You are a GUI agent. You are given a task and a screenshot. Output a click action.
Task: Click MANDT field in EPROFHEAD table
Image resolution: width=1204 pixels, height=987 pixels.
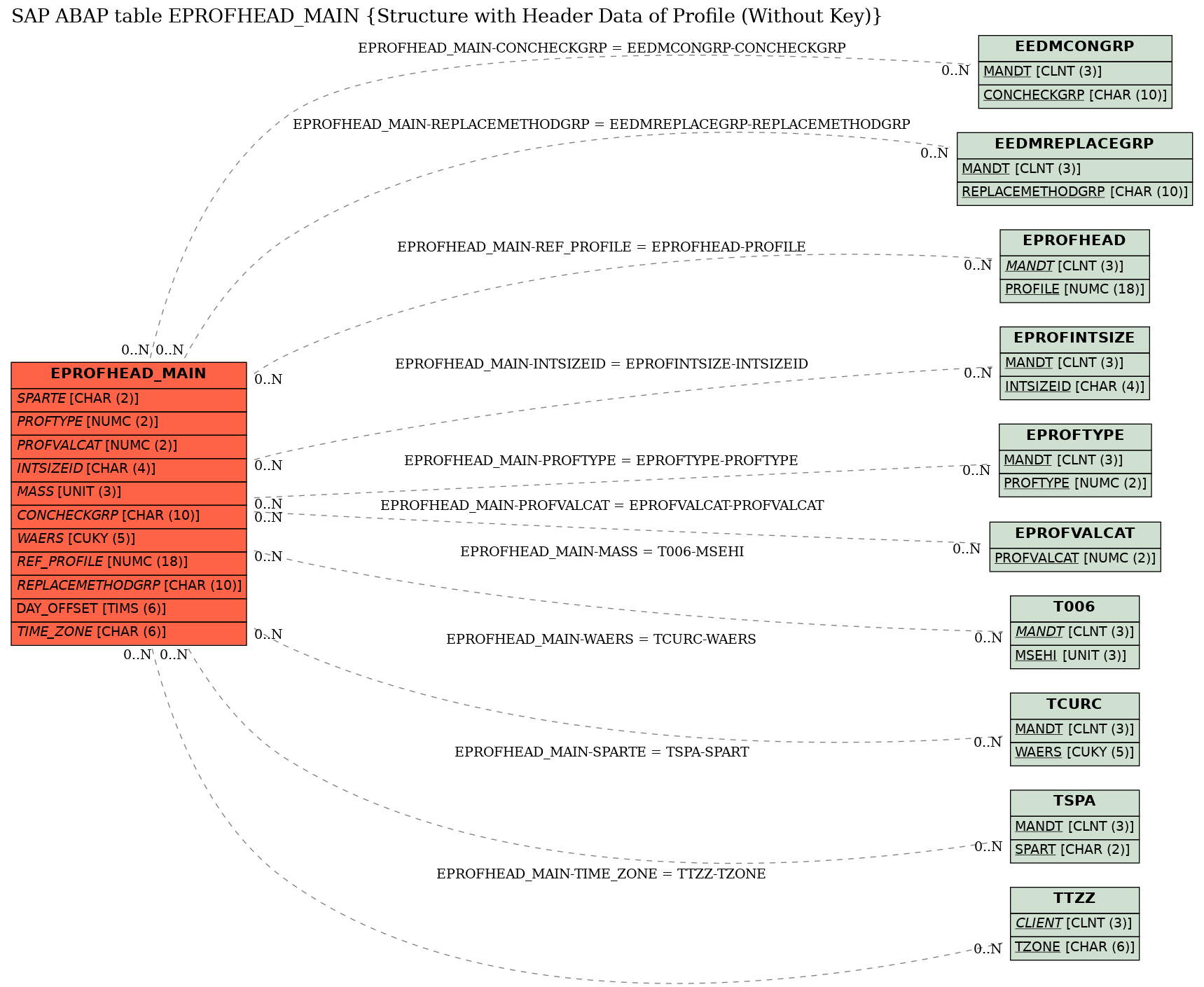pos(1074,267)
